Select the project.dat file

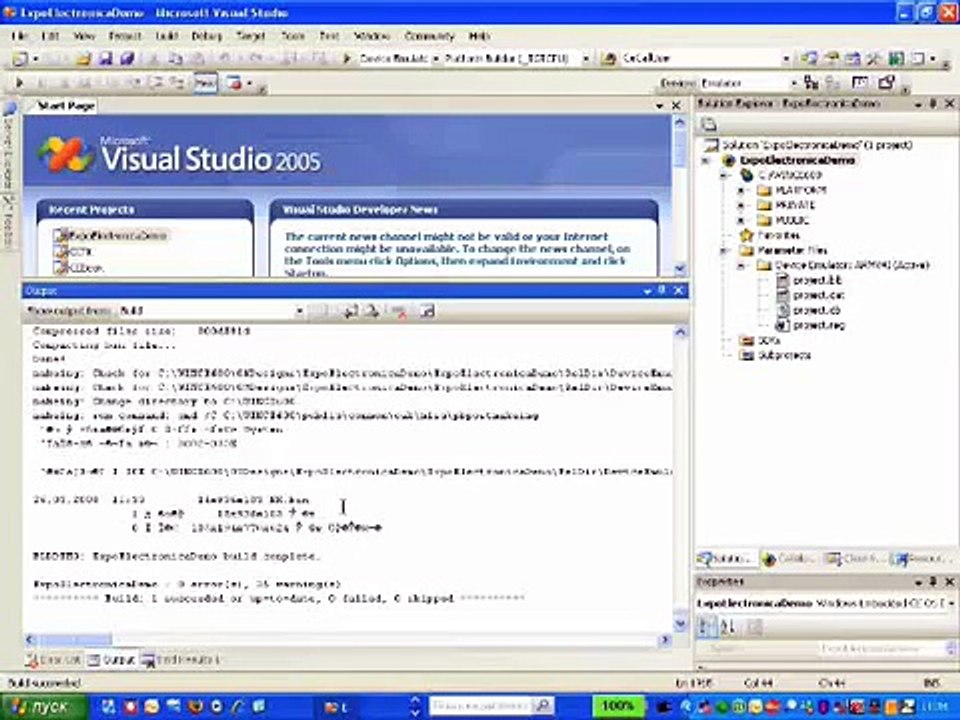tap(817, 296)
